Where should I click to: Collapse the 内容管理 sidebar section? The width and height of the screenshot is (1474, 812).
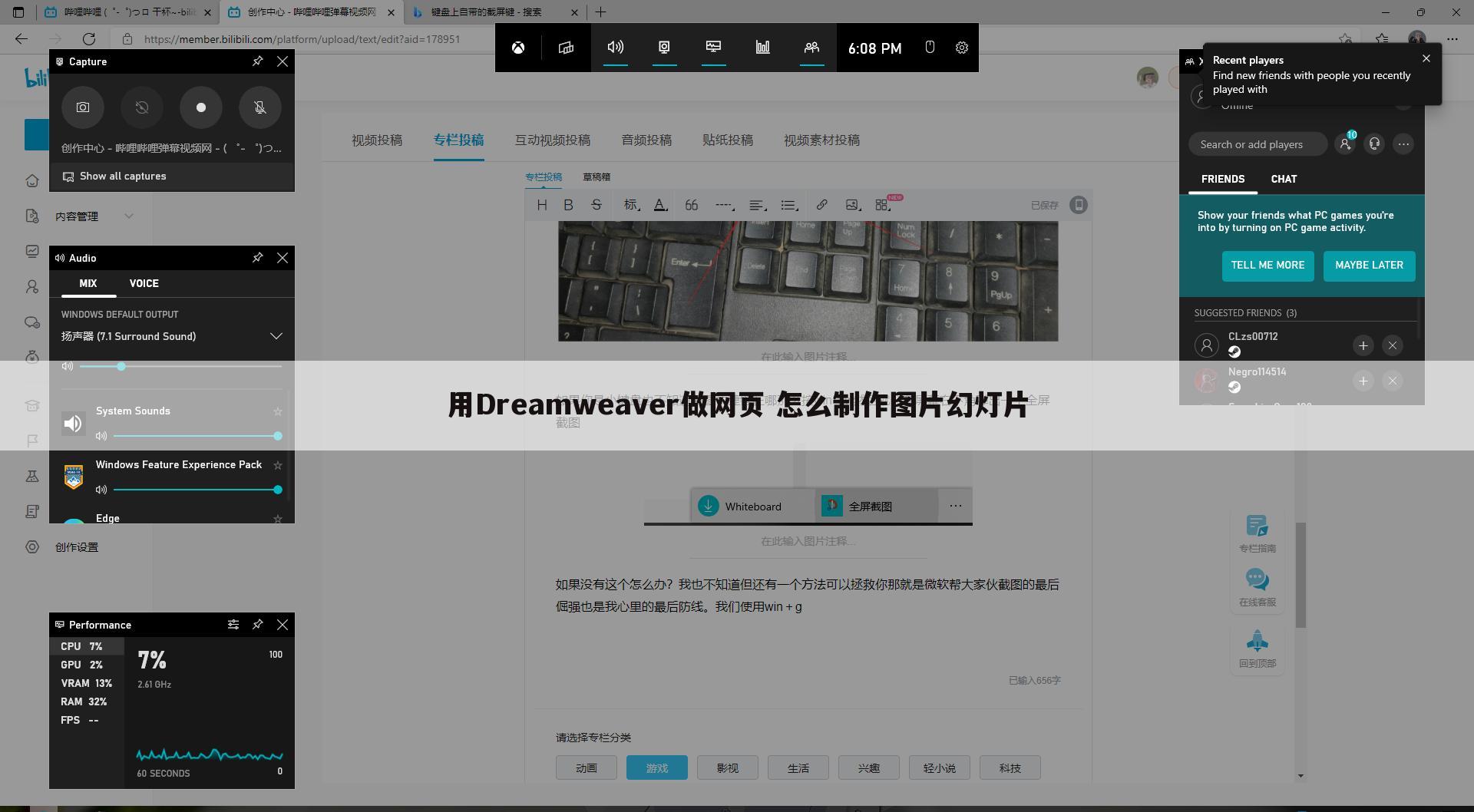point(129,216)
